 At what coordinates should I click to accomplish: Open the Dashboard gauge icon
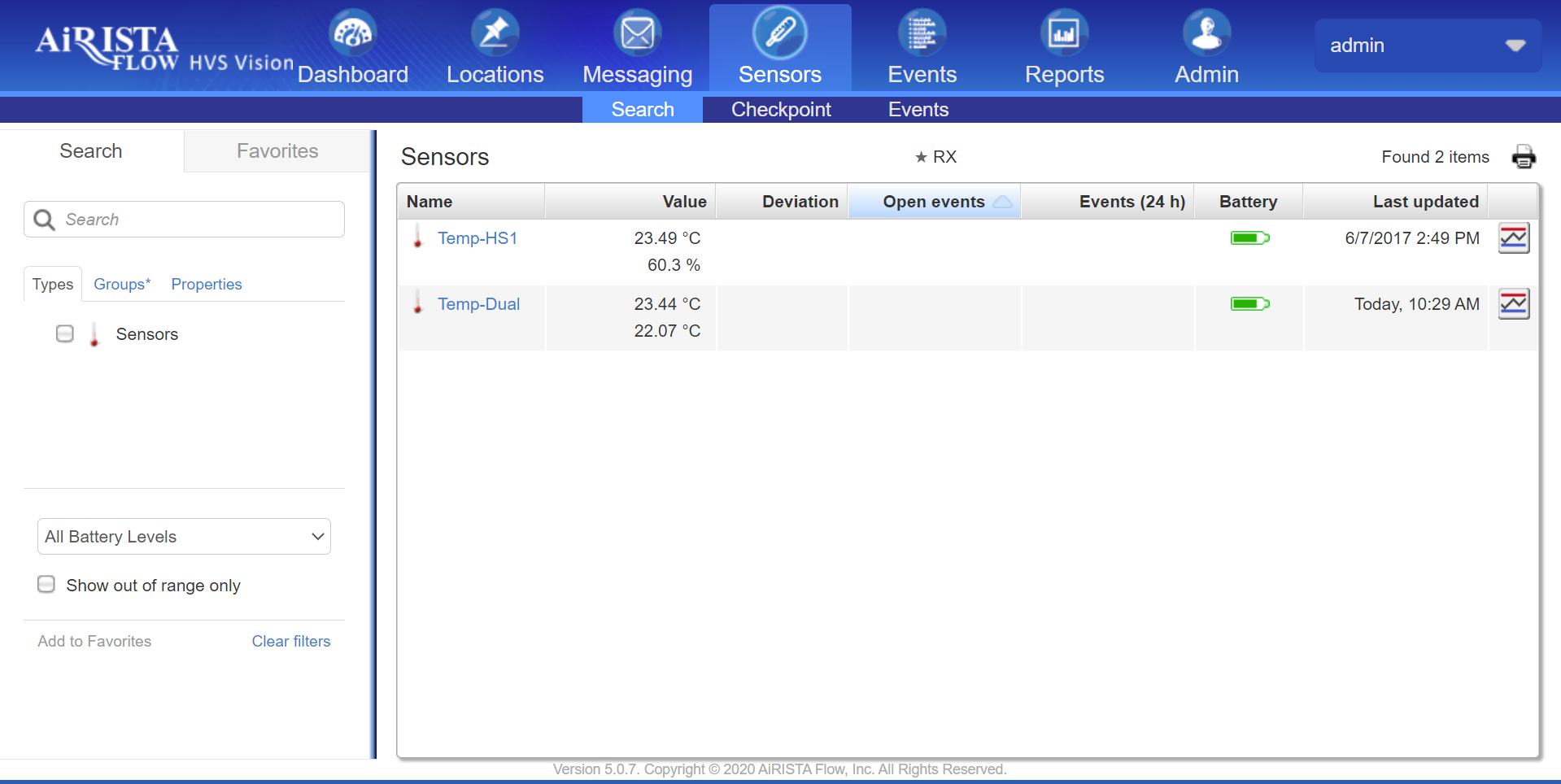[353, 33]
